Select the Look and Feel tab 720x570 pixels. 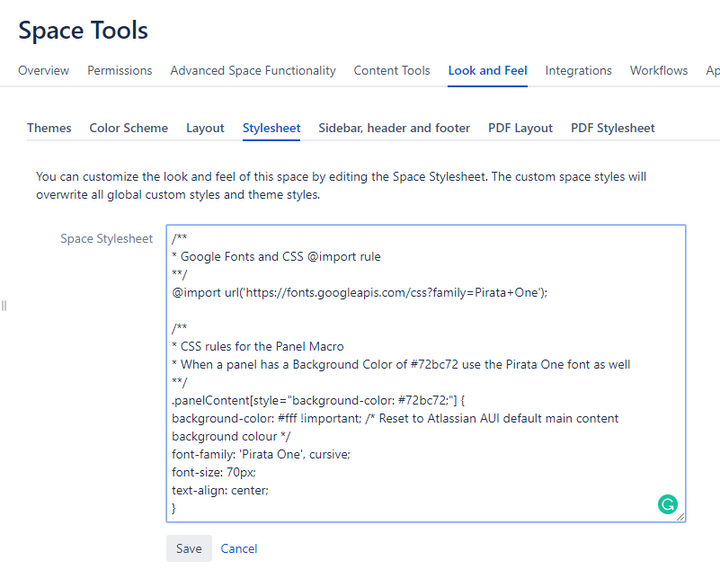pyautogui.click(x=488, y=71)
